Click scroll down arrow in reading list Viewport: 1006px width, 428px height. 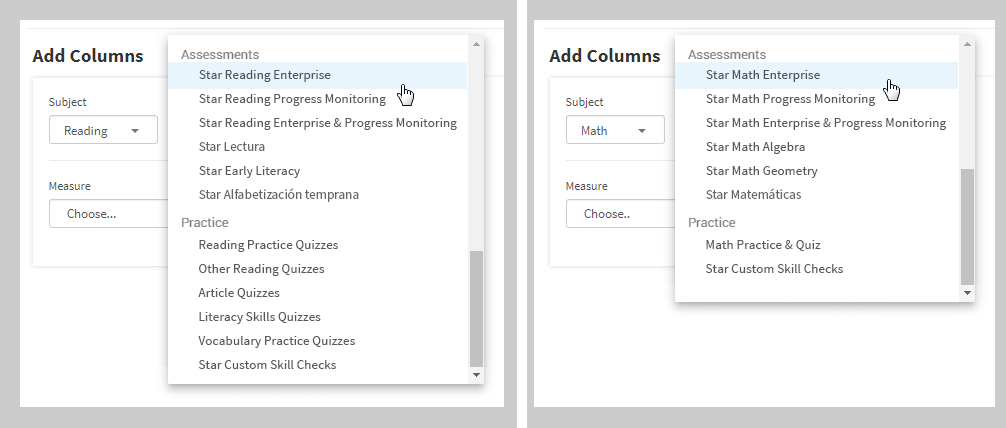pyautogui.click(x=476, y=375)
